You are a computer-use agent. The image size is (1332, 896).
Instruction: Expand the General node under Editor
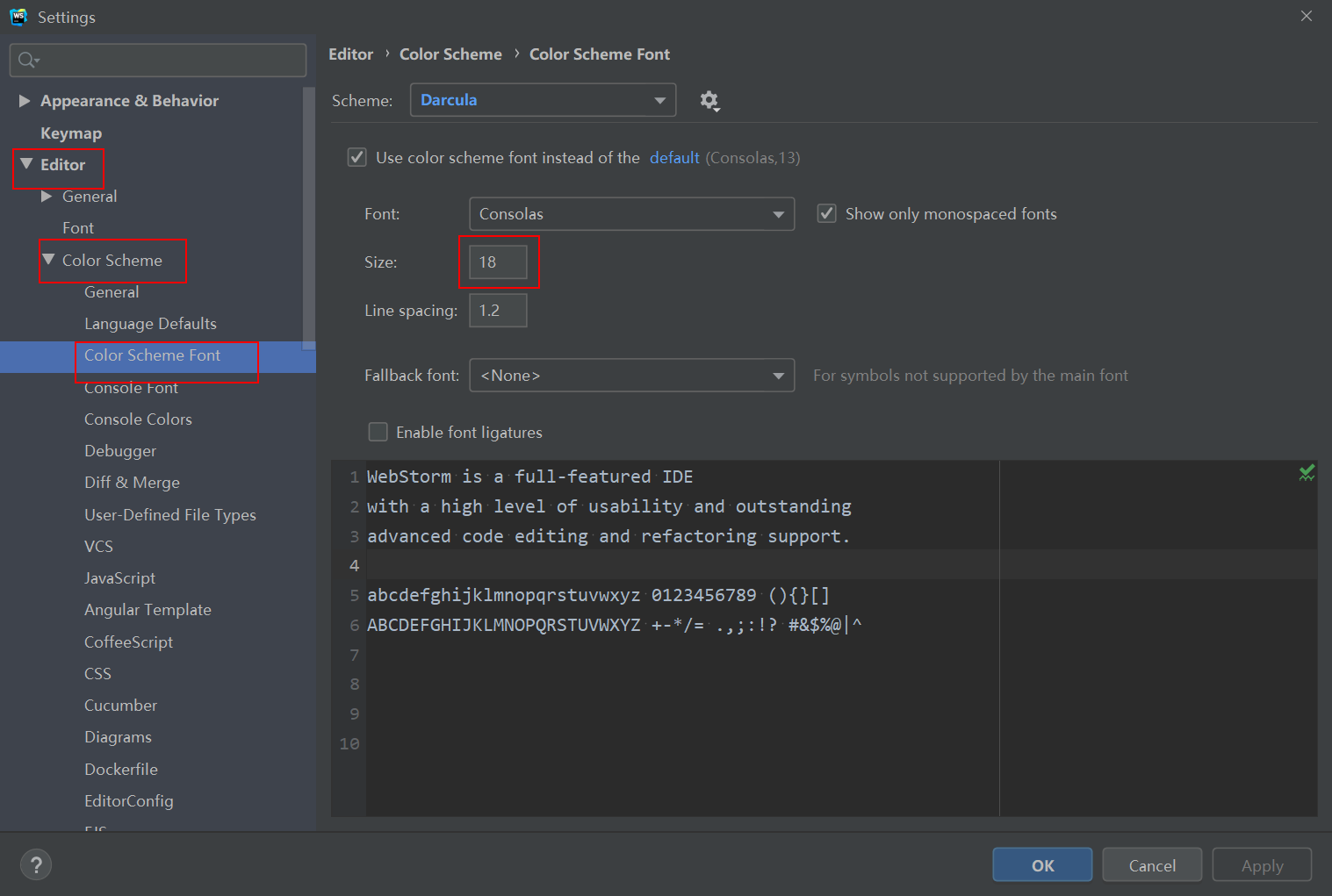(47, 197)
